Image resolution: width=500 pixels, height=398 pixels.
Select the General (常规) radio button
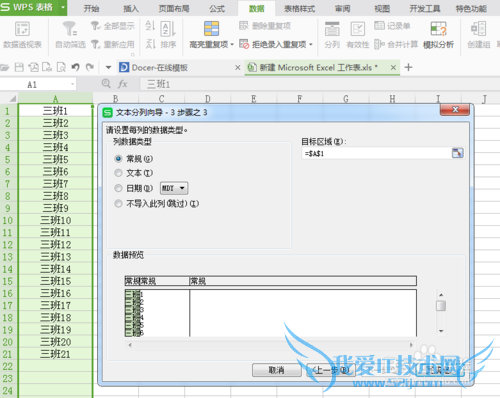click(x=118, y=159)
